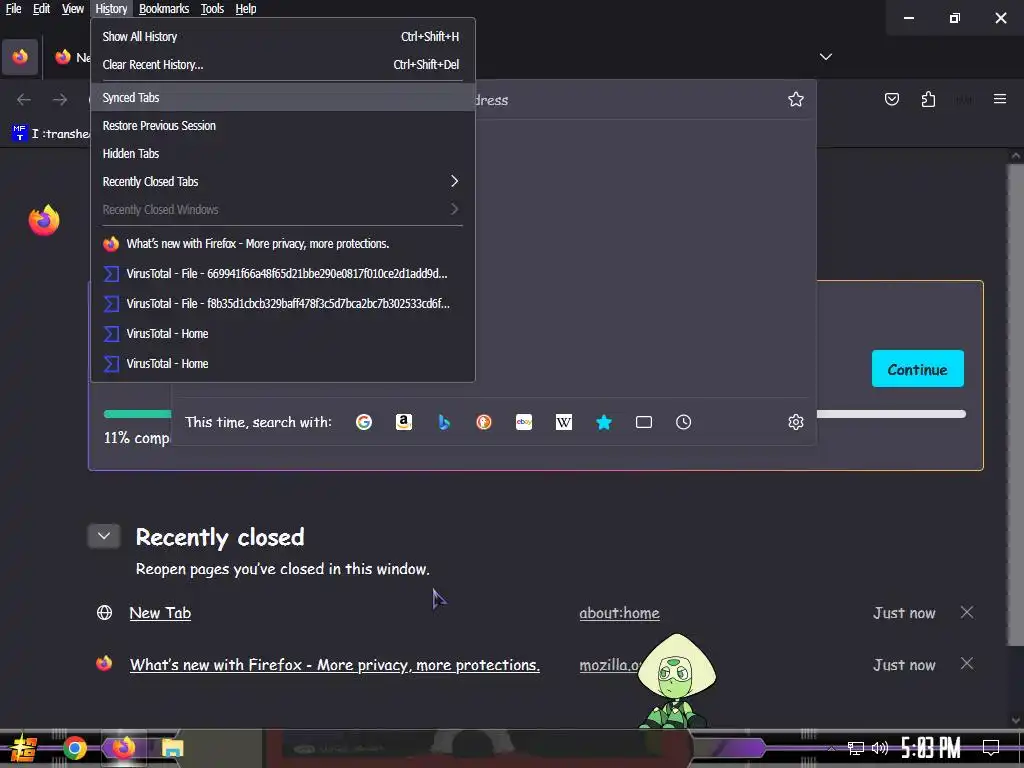Image resolution: width=1024 pixels, height=768 pixels.
Task: Expand Recently Closed Tabs submenu
Action: 281,182
